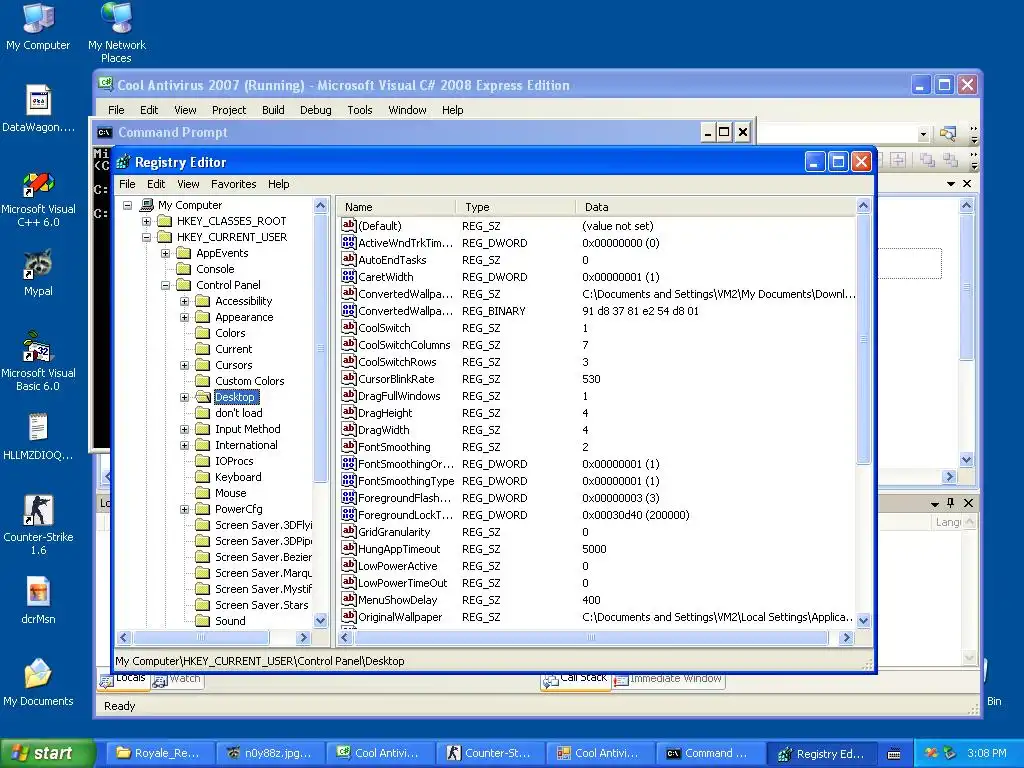Switch to the Immediate Window tab

pos(668,680)
